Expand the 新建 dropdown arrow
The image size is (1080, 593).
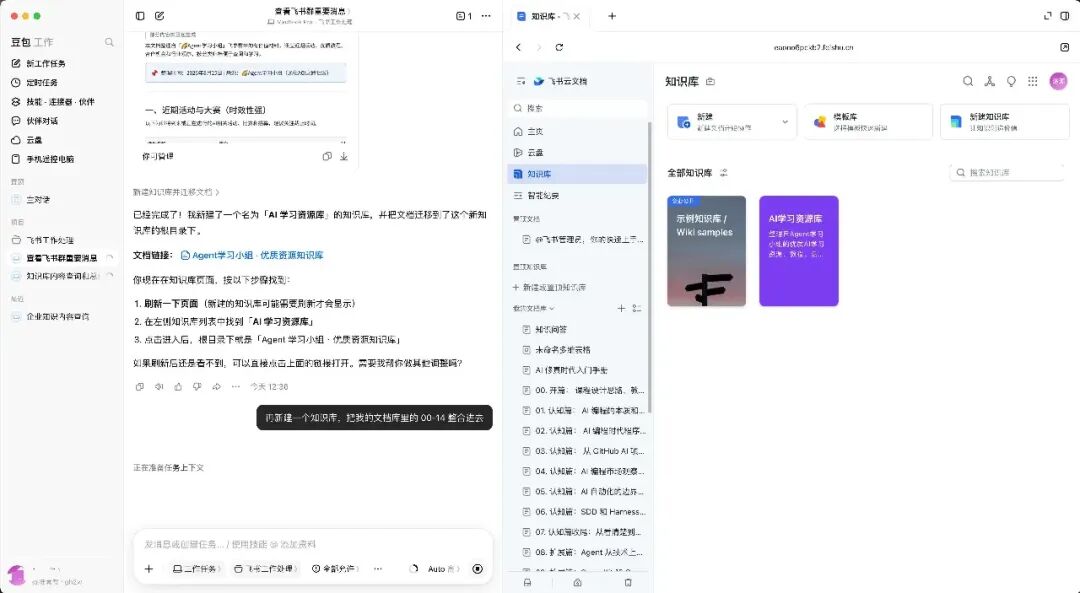[x=785, y=122]
